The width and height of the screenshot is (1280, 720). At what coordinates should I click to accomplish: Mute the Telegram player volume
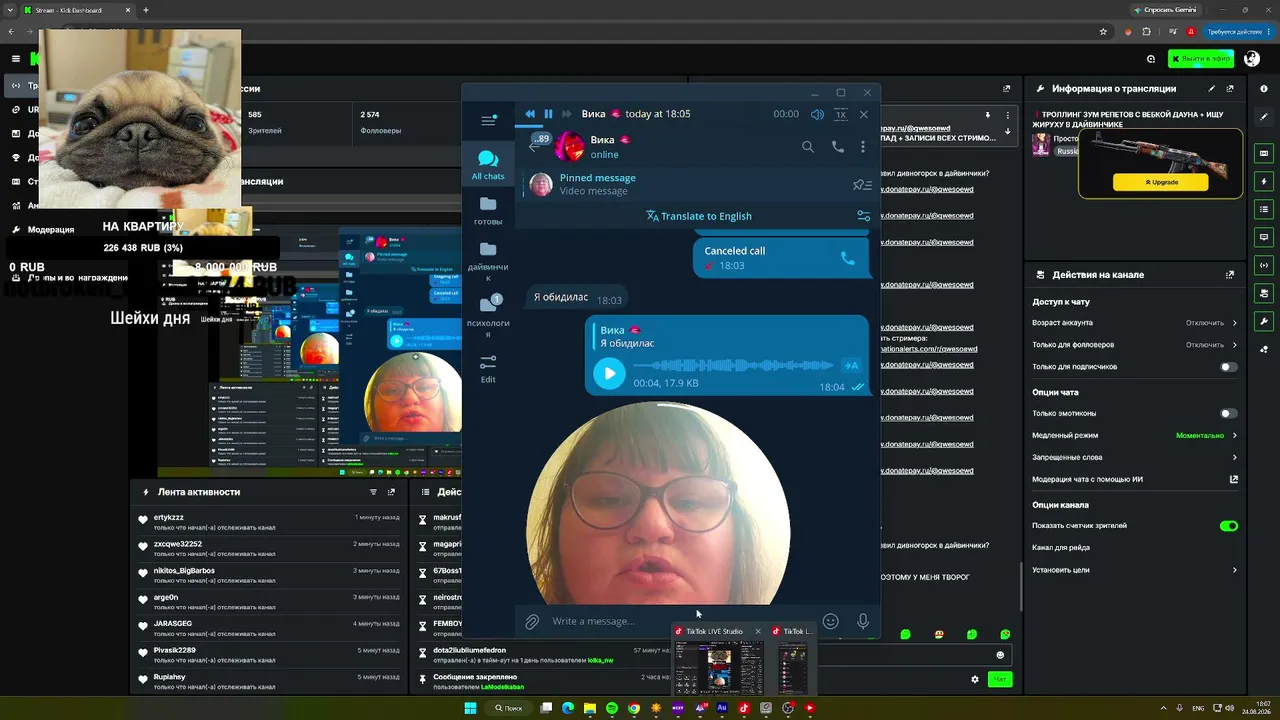click(x=817, y=114)
